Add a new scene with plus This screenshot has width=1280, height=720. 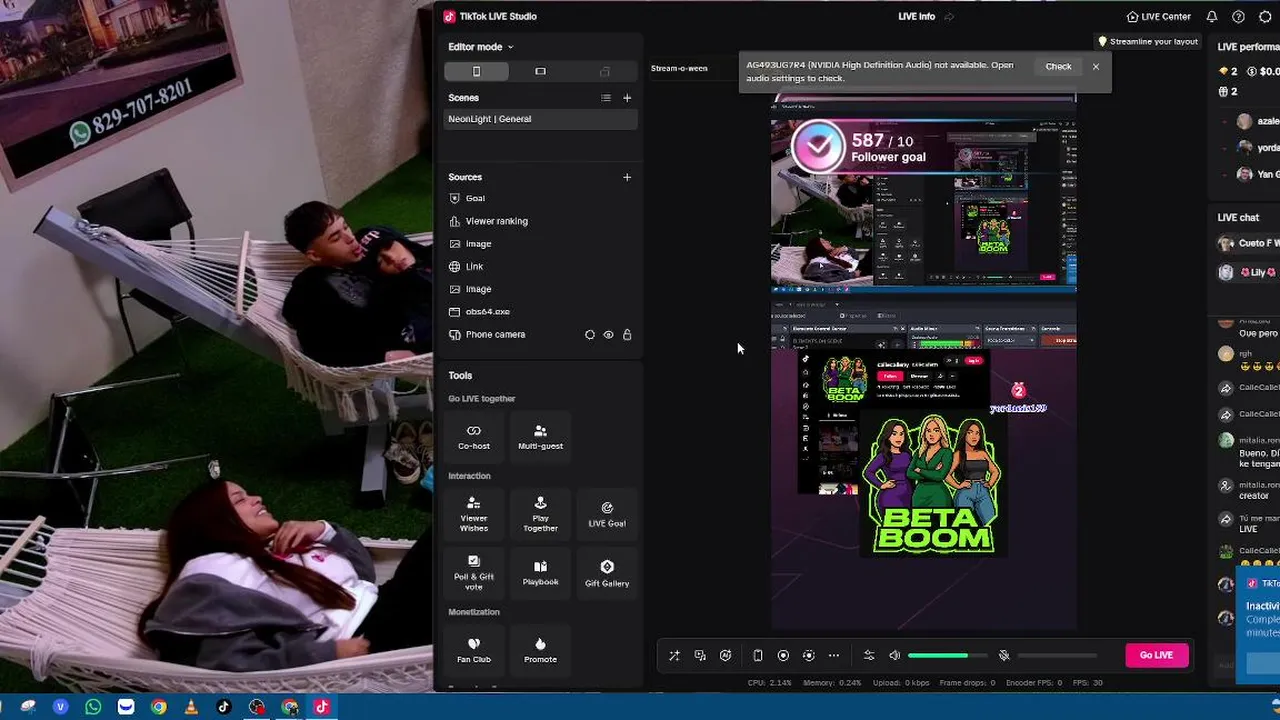[627, 98]
